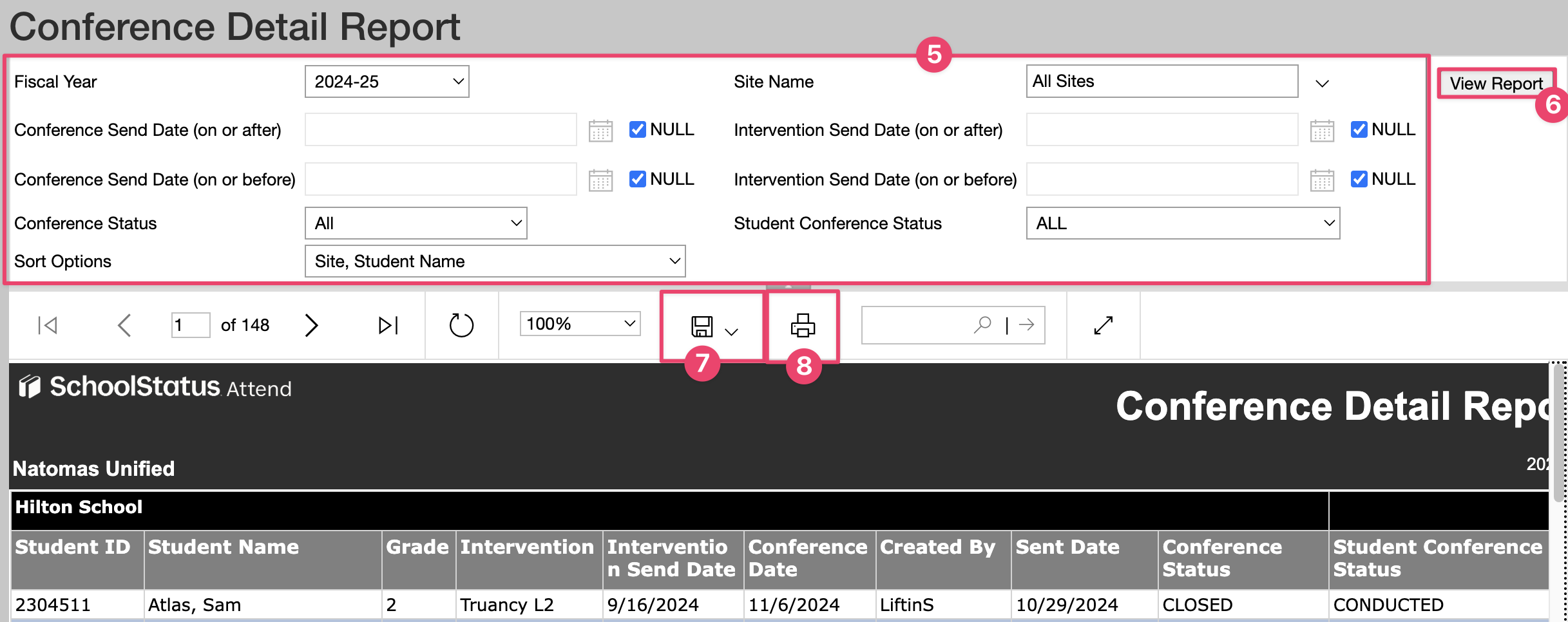The height and width of the screenshot is (622, 1568).
Task: Click the Grade column header
Action: coord(419,559)
